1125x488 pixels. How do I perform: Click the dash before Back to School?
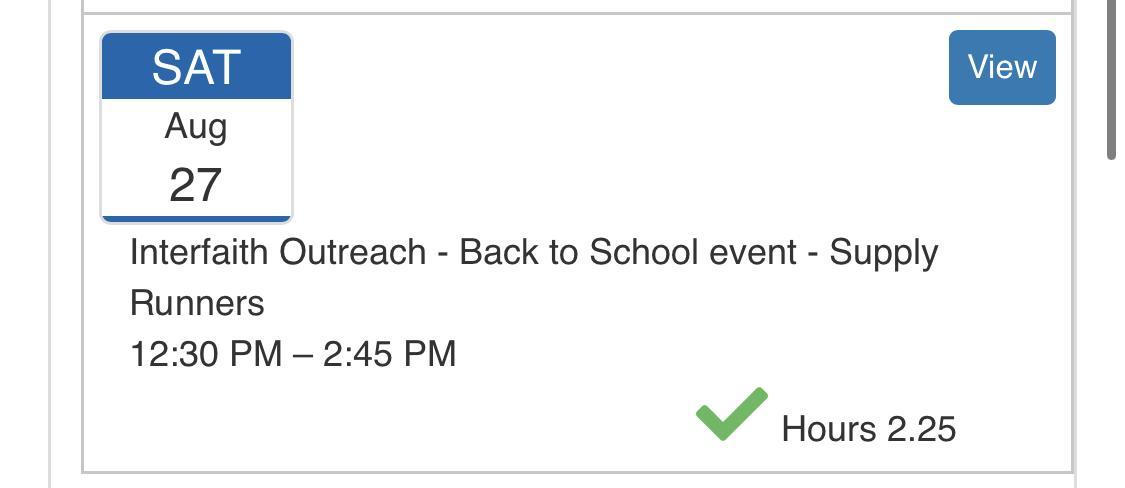coord(442,253)
